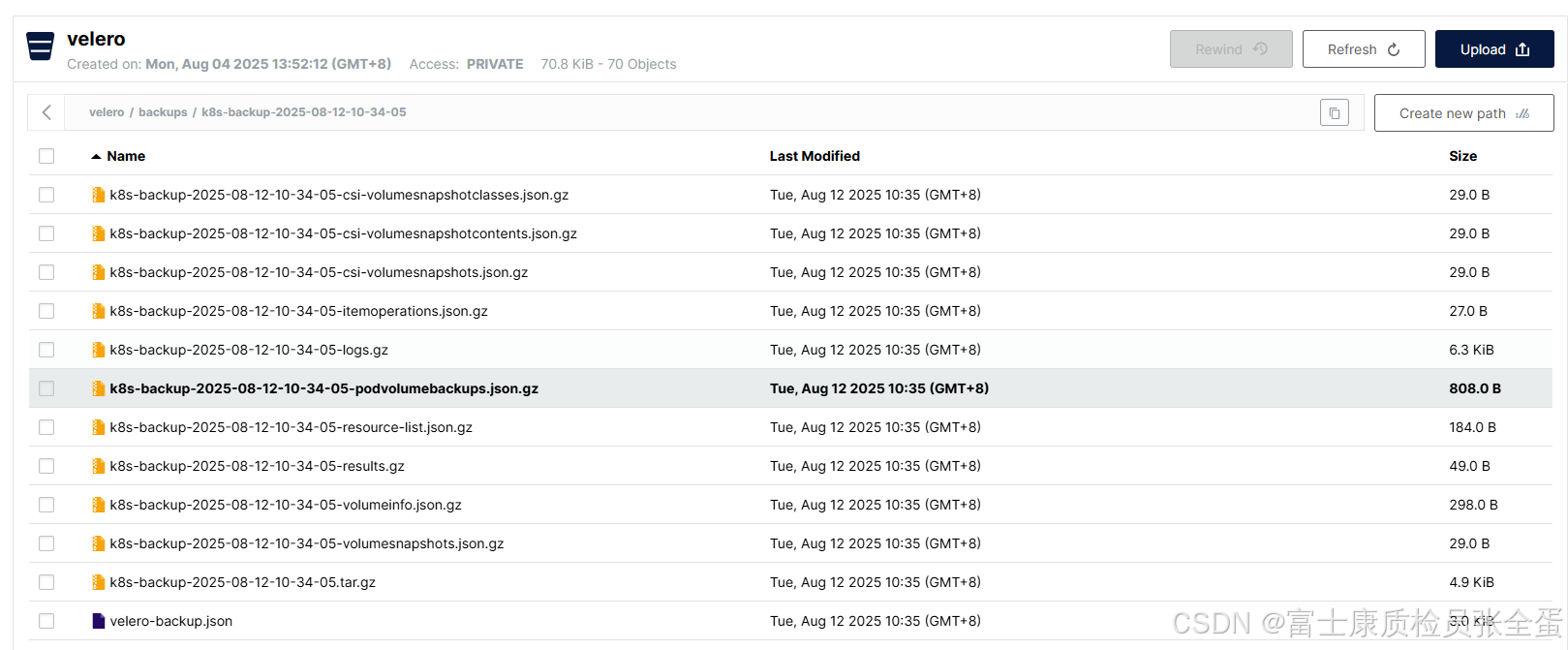Click the file icon for 10-34-05.tar.gz
Screen dimensions: 1568x650
click(x=98, y=582)
